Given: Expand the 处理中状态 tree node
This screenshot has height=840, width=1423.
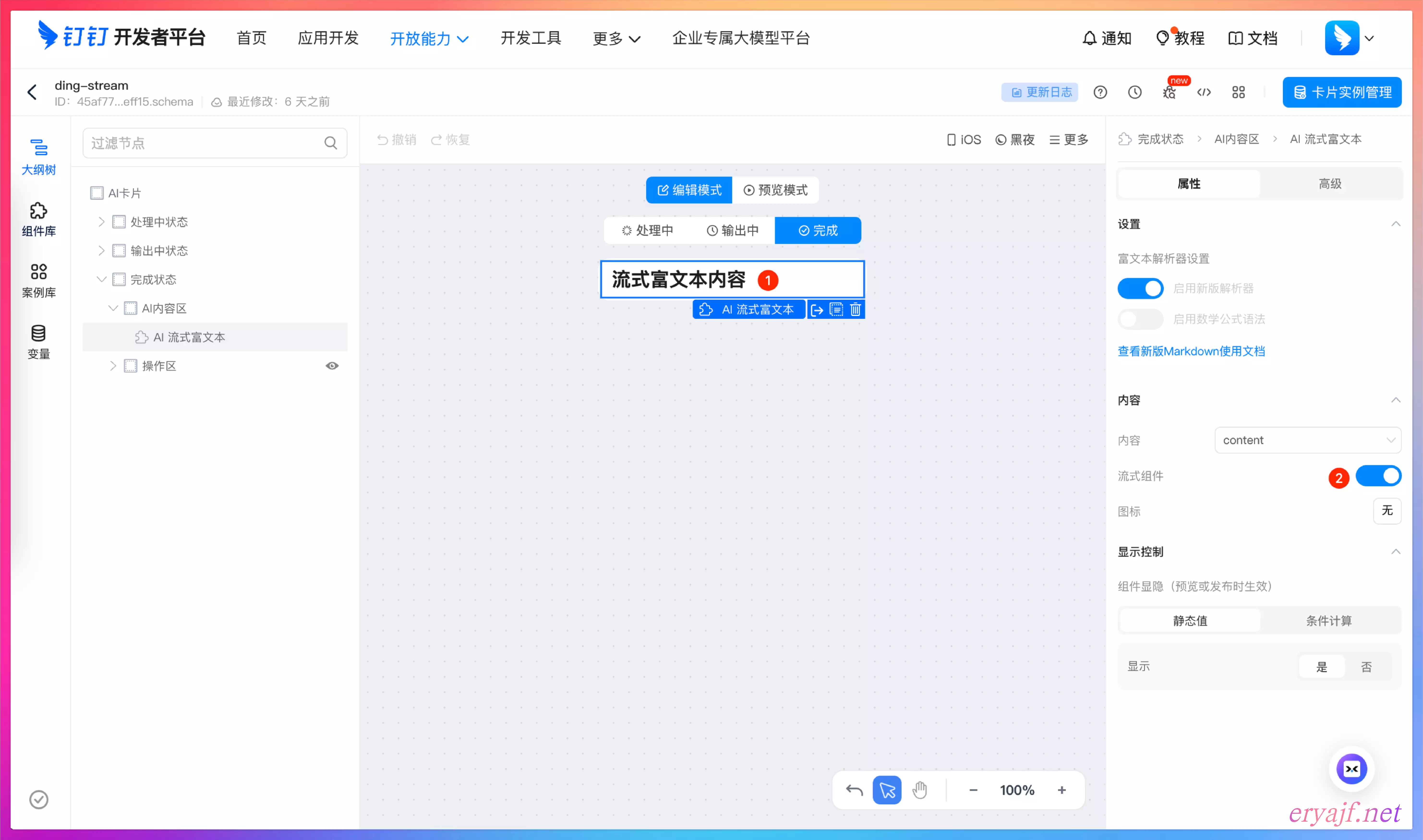Looking at the screenshot, I should [101, 222].
